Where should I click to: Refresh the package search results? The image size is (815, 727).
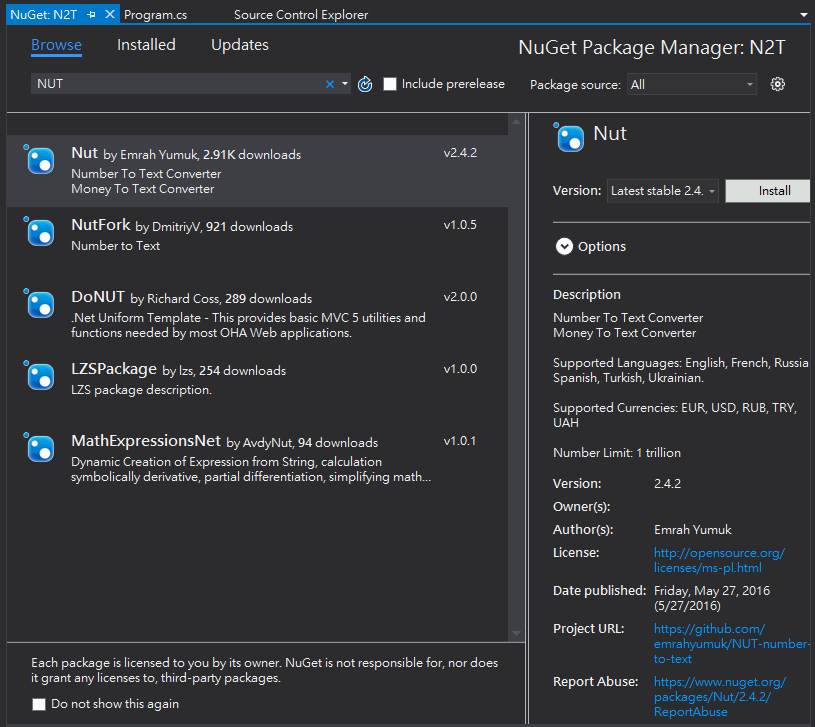pyautogui.click(x=365, y=84)
